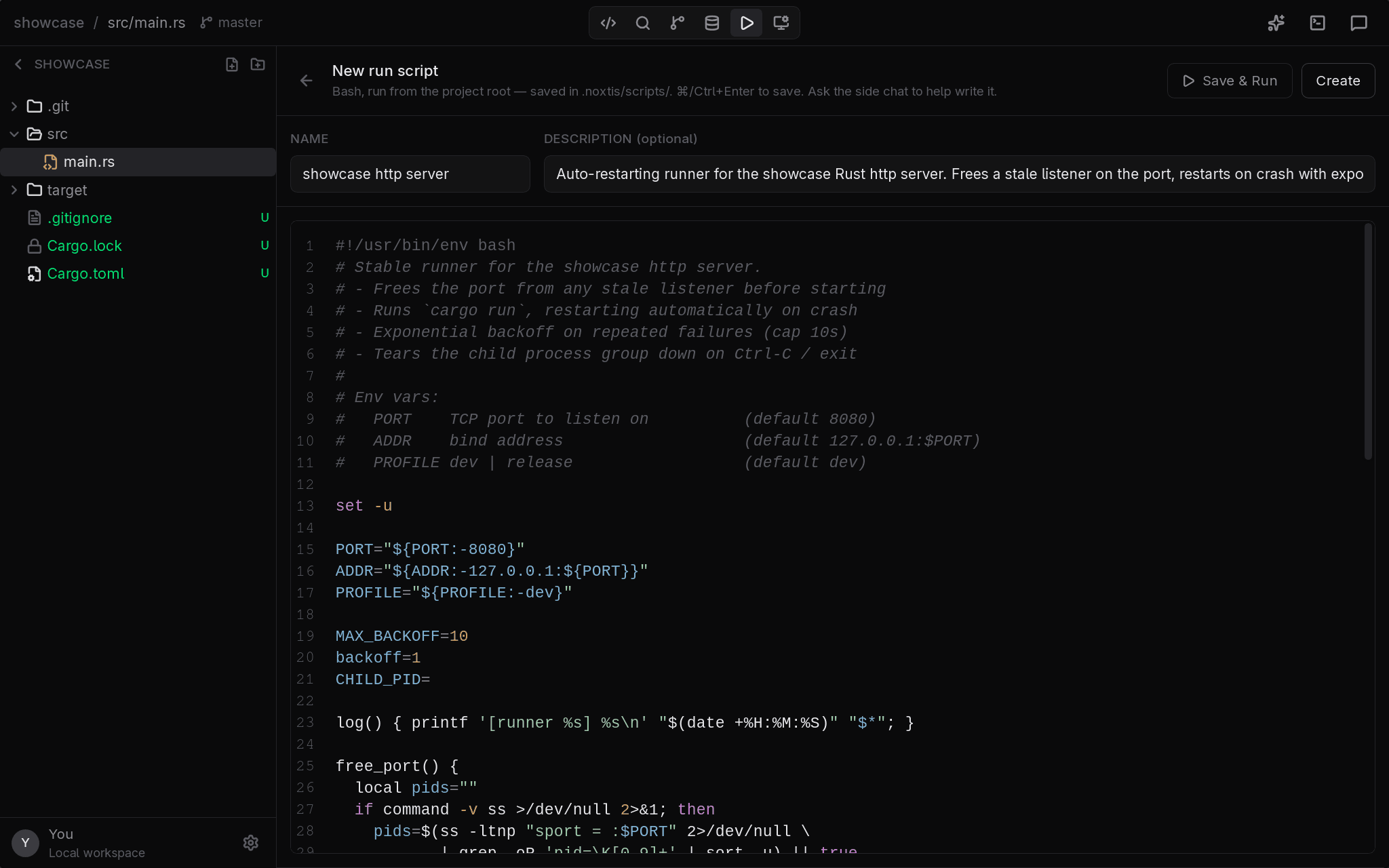This screenshot has width=1389, height=868.
Task: Create a new folder in SHOWCASE
Action: [258, 64]
